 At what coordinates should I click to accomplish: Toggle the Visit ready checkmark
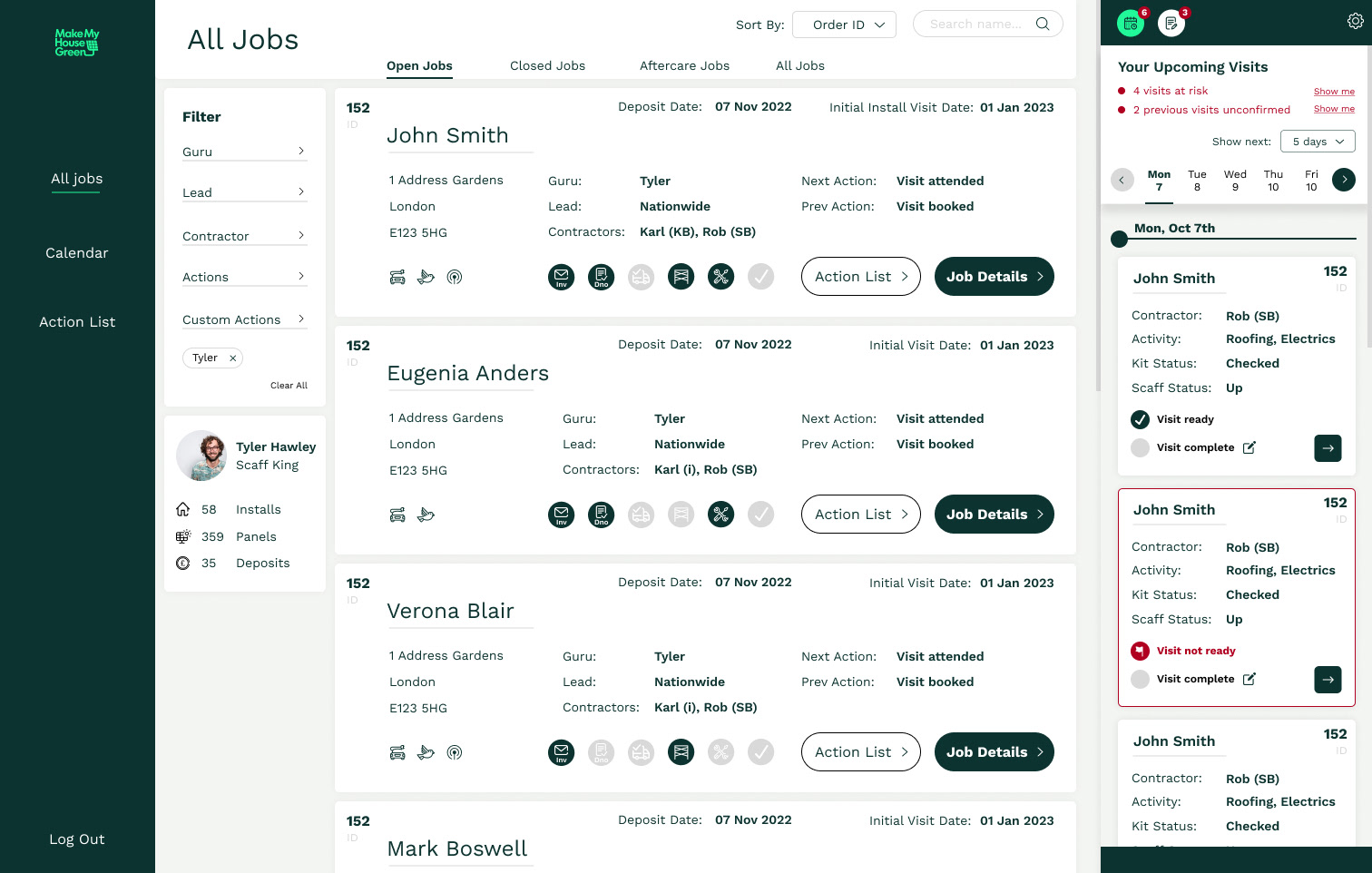pyautogui.click(x=1141, y=419)
